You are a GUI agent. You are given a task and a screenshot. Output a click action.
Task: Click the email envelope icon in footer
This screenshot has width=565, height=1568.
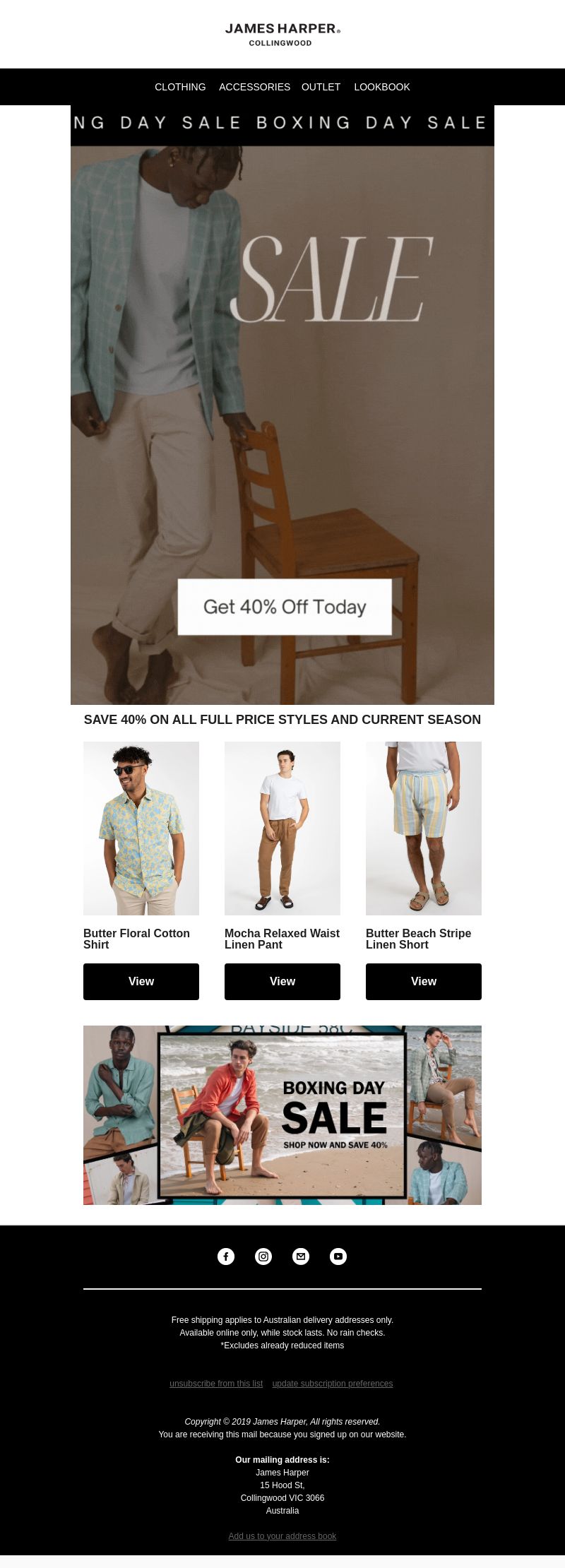pyautogui.click(x=301, y=1257)
